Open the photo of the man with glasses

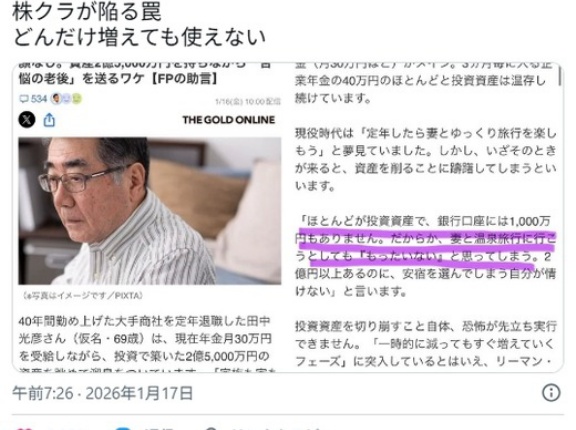coord(150,211)
